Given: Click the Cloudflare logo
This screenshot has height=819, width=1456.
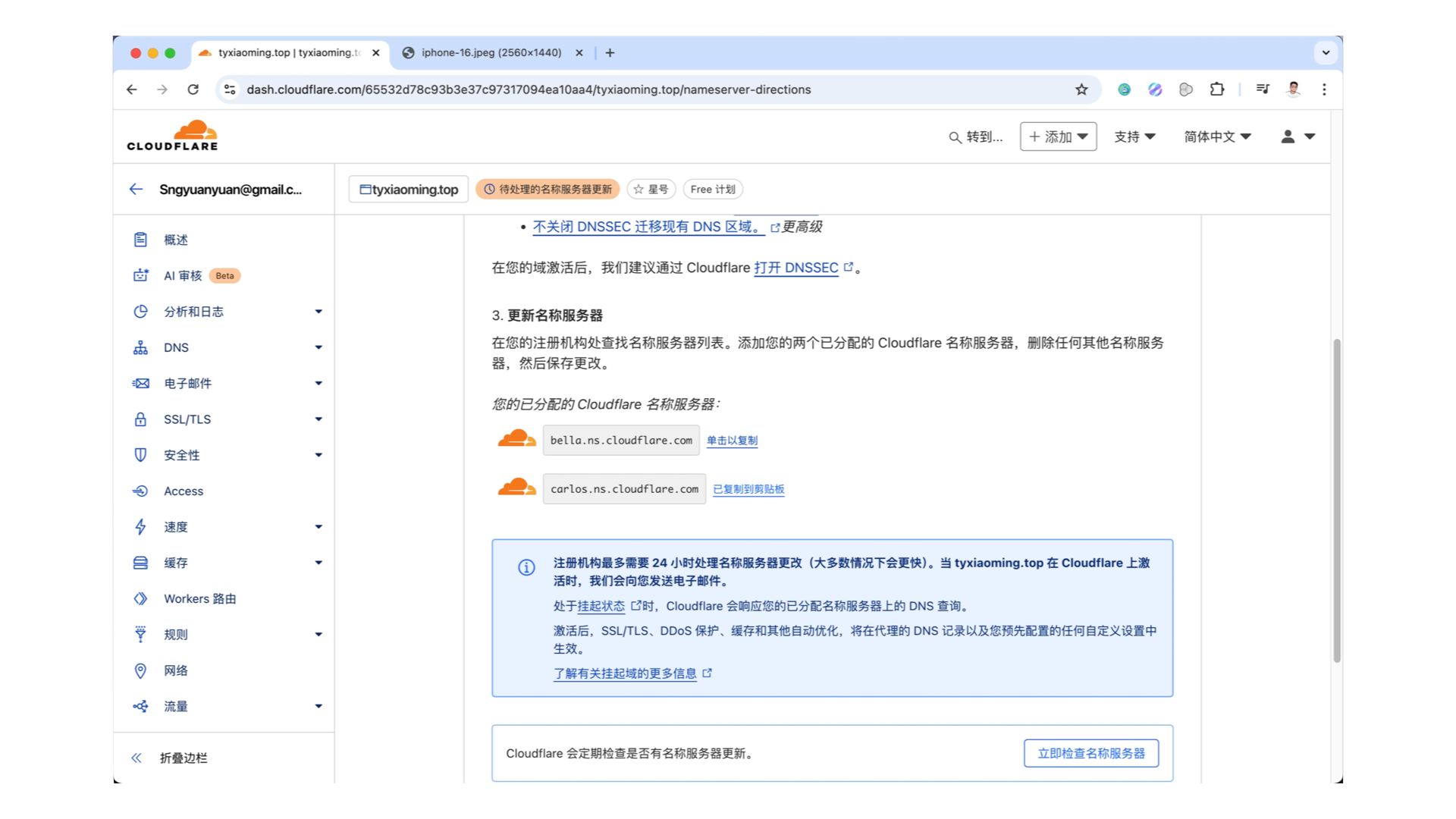Looking at the screenshot, I should (172, 134).
